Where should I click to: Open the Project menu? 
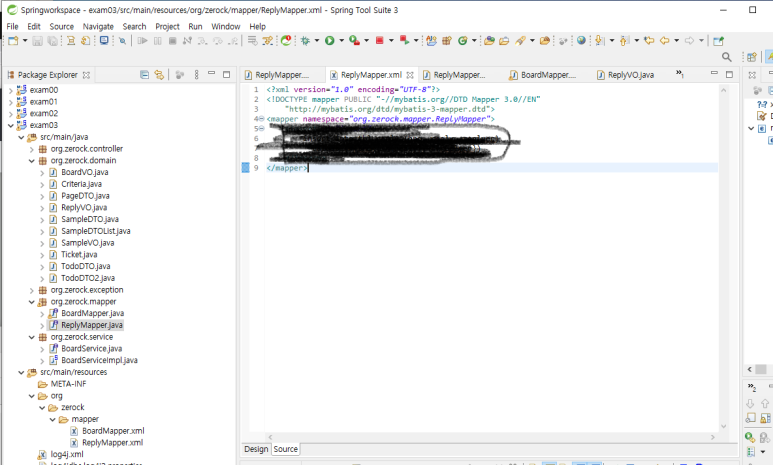pyautogui.click(x=167, y=27)
